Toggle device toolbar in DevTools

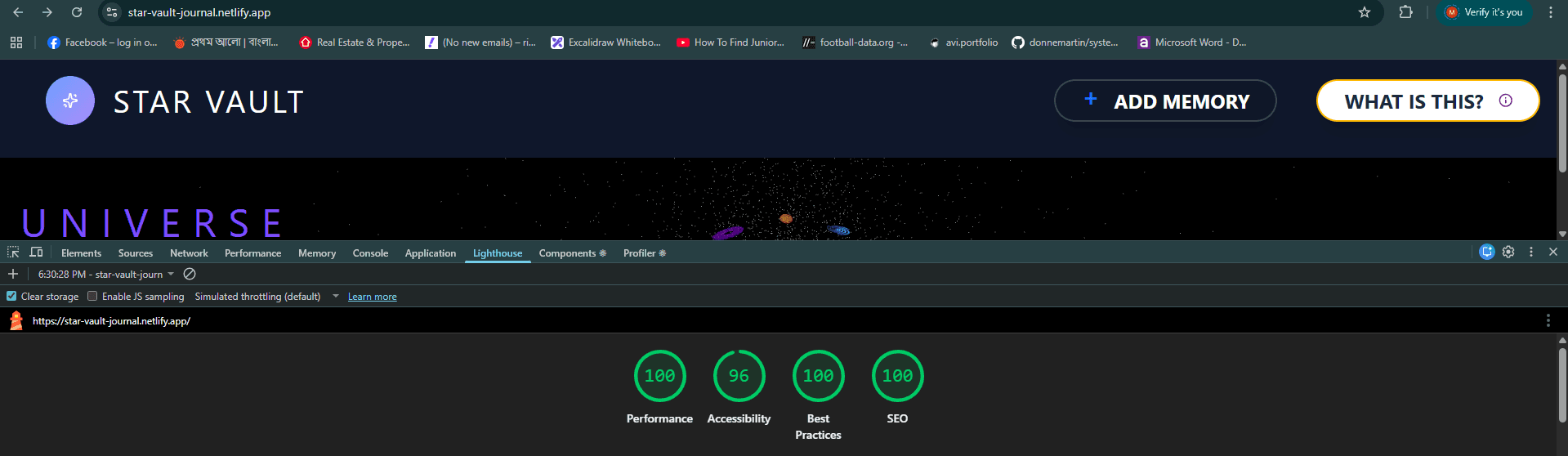36,253
